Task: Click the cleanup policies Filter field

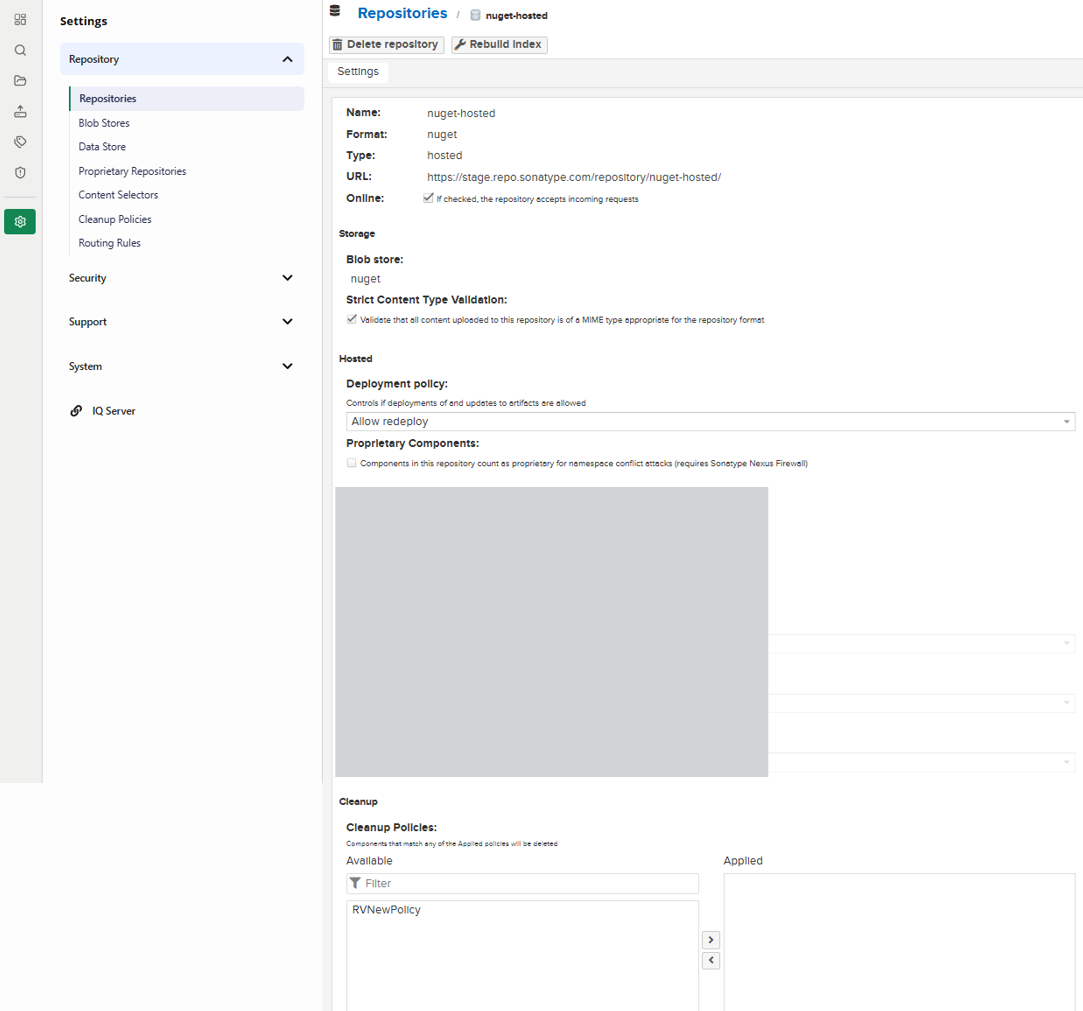Action: 522,883
